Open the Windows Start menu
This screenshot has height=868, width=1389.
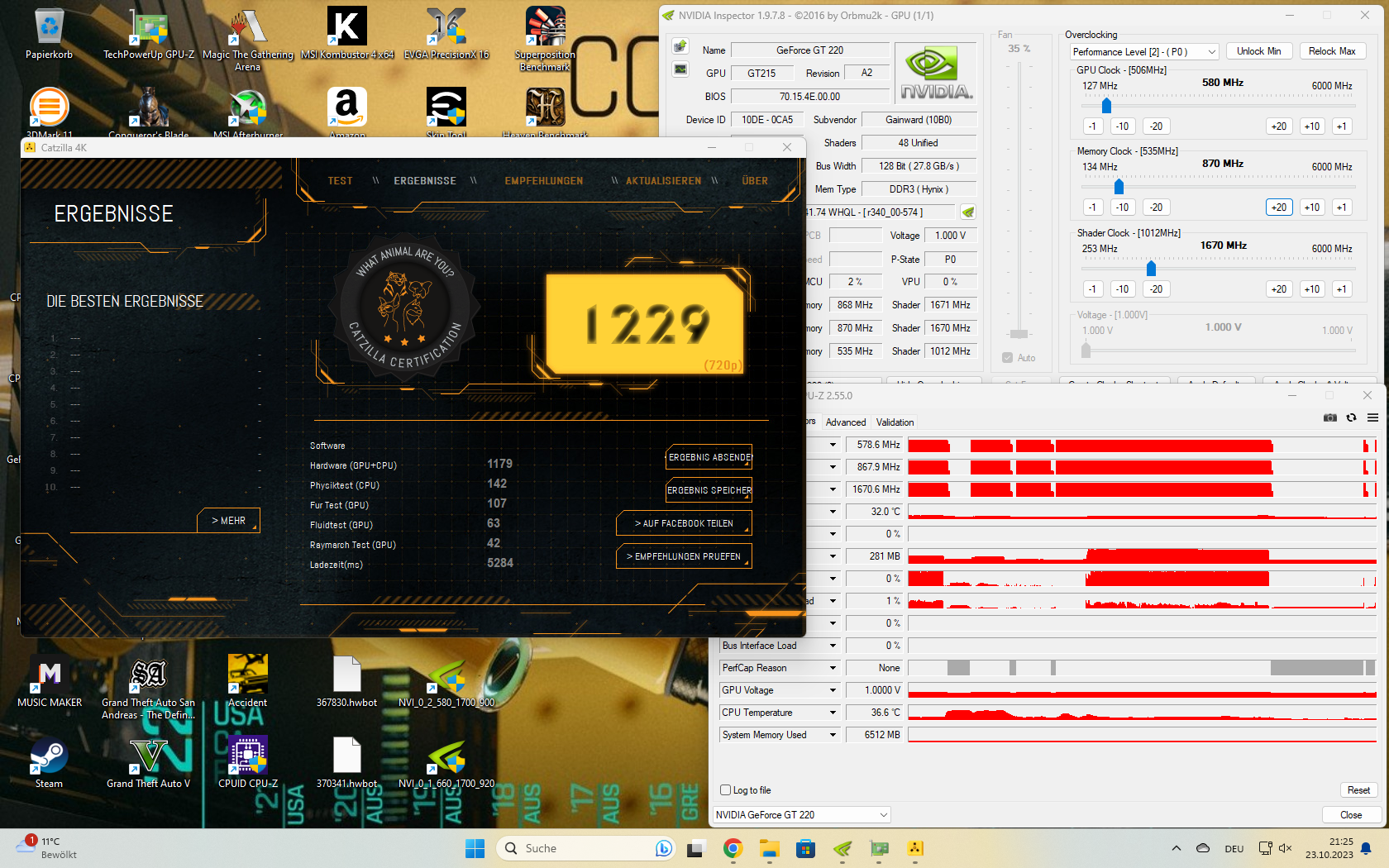pyautogui.click(x=475, y=848)
